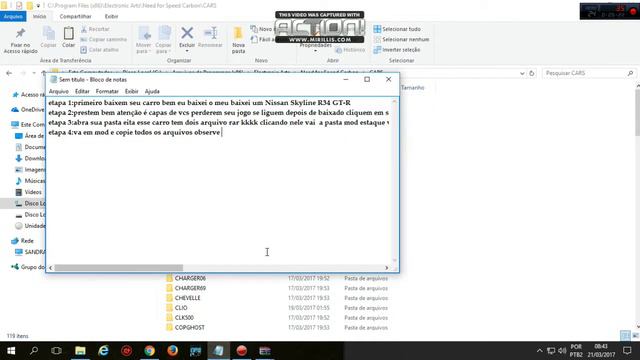Open the notification center icon
The width and height of the screenshot is (640, 360).
coord(627,351)
